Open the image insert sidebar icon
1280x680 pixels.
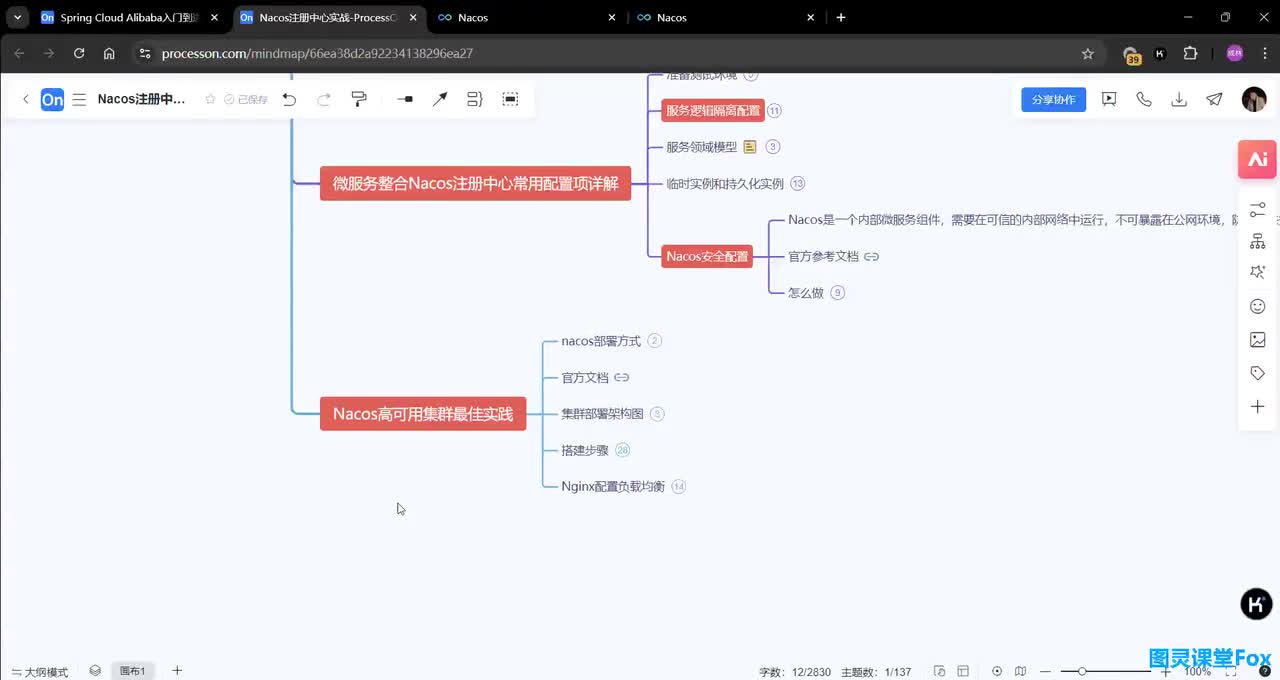coord(1258,340)
